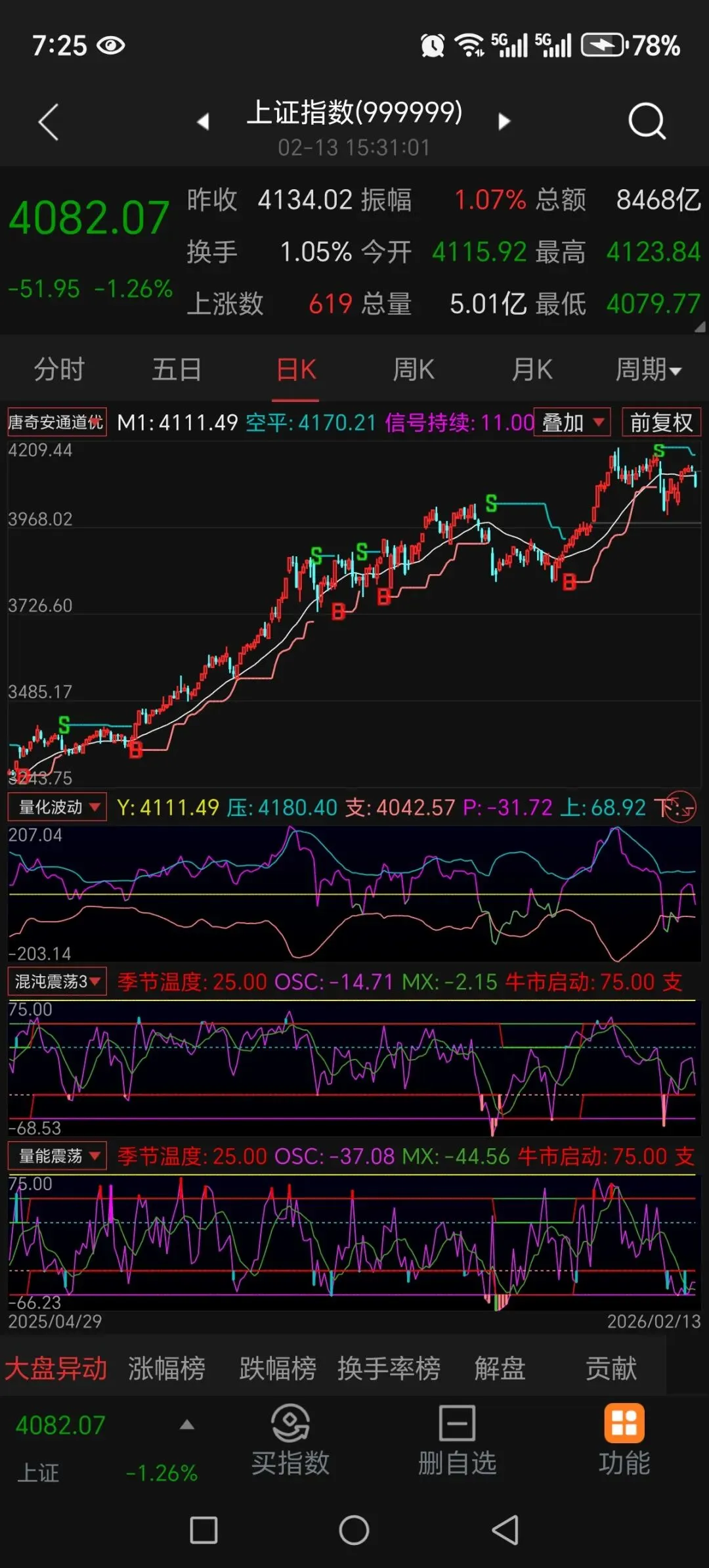The image size is (709, 1568).
Task: Open the search magnifier icon
Action: coord(647,121)
